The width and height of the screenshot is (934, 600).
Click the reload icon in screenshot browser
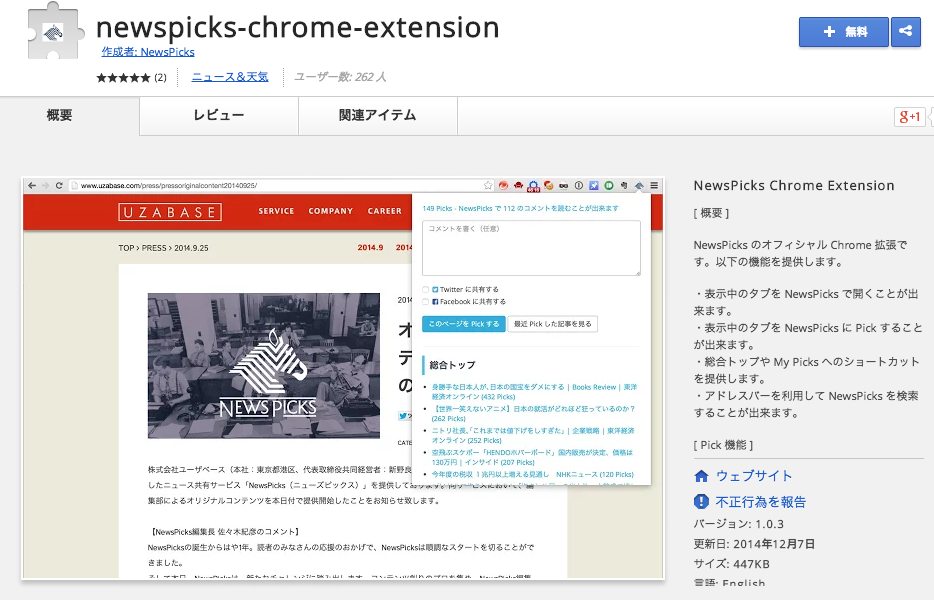(x=59, y=185)
